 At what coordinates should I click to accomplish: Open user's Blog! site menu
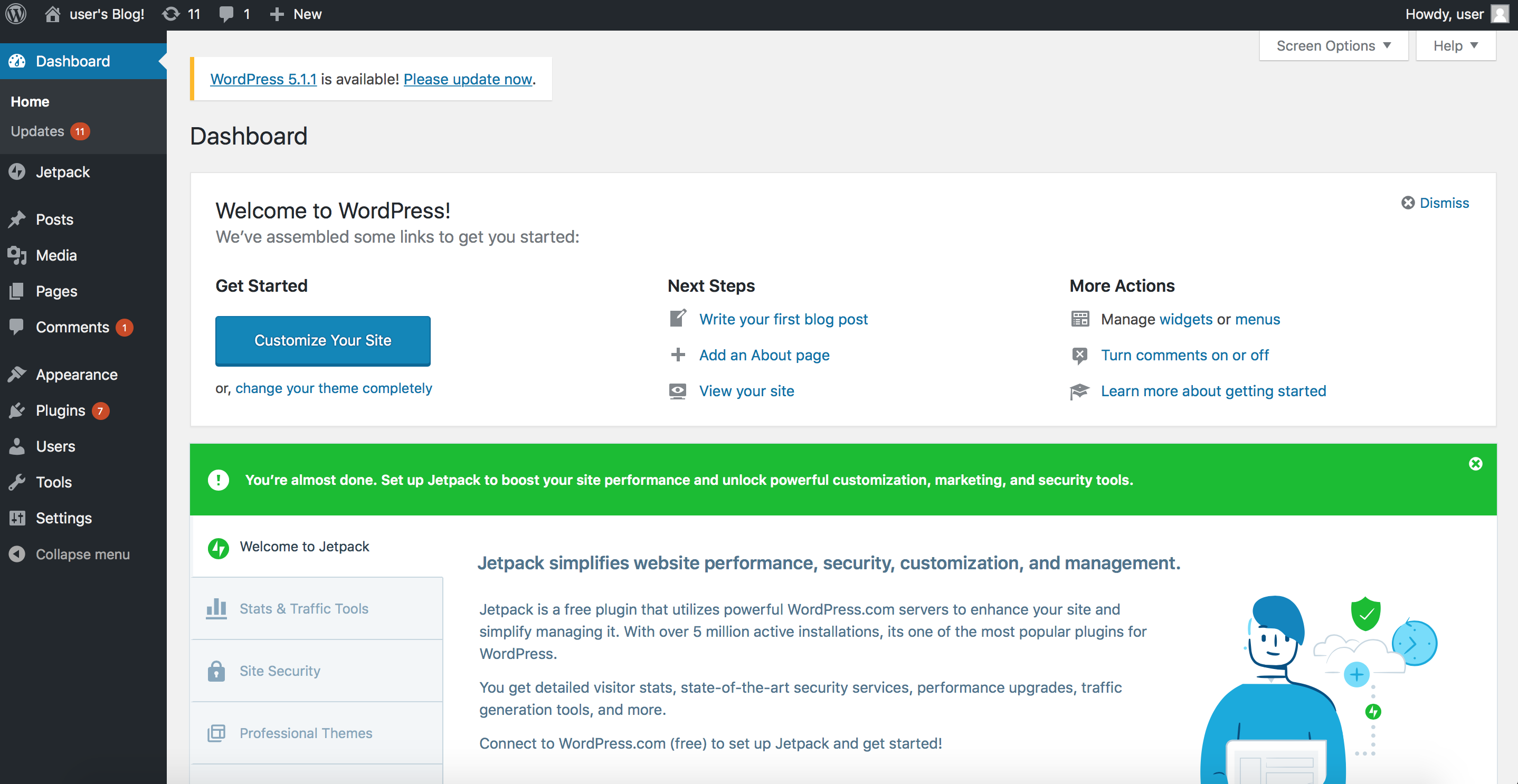94,14
